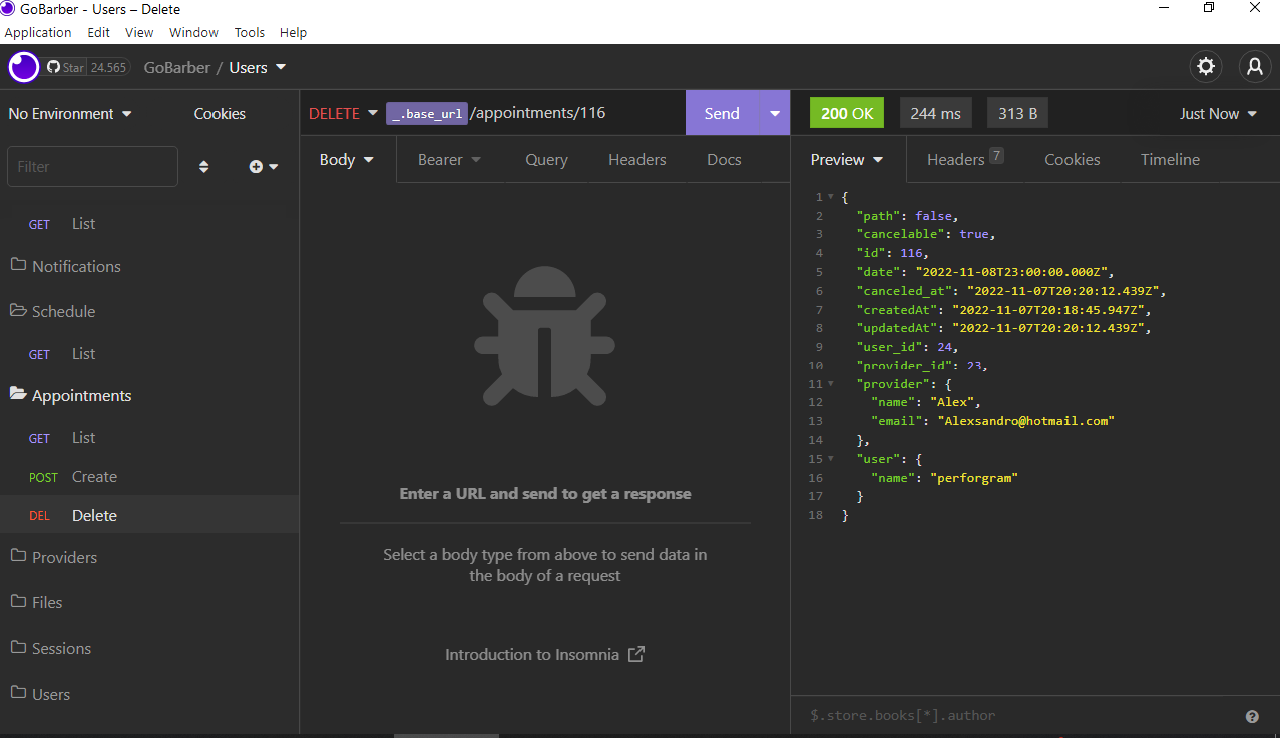Open JSONPath help via the question mark icon
This screenshot has width=1280, height=740.
coord(1252,716)
